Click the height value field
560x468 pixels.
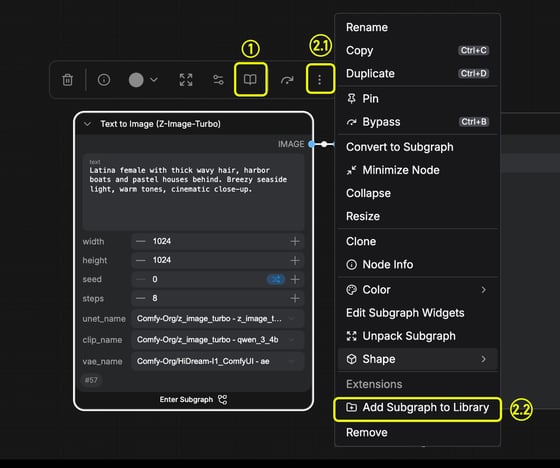(x=218, y=260)
